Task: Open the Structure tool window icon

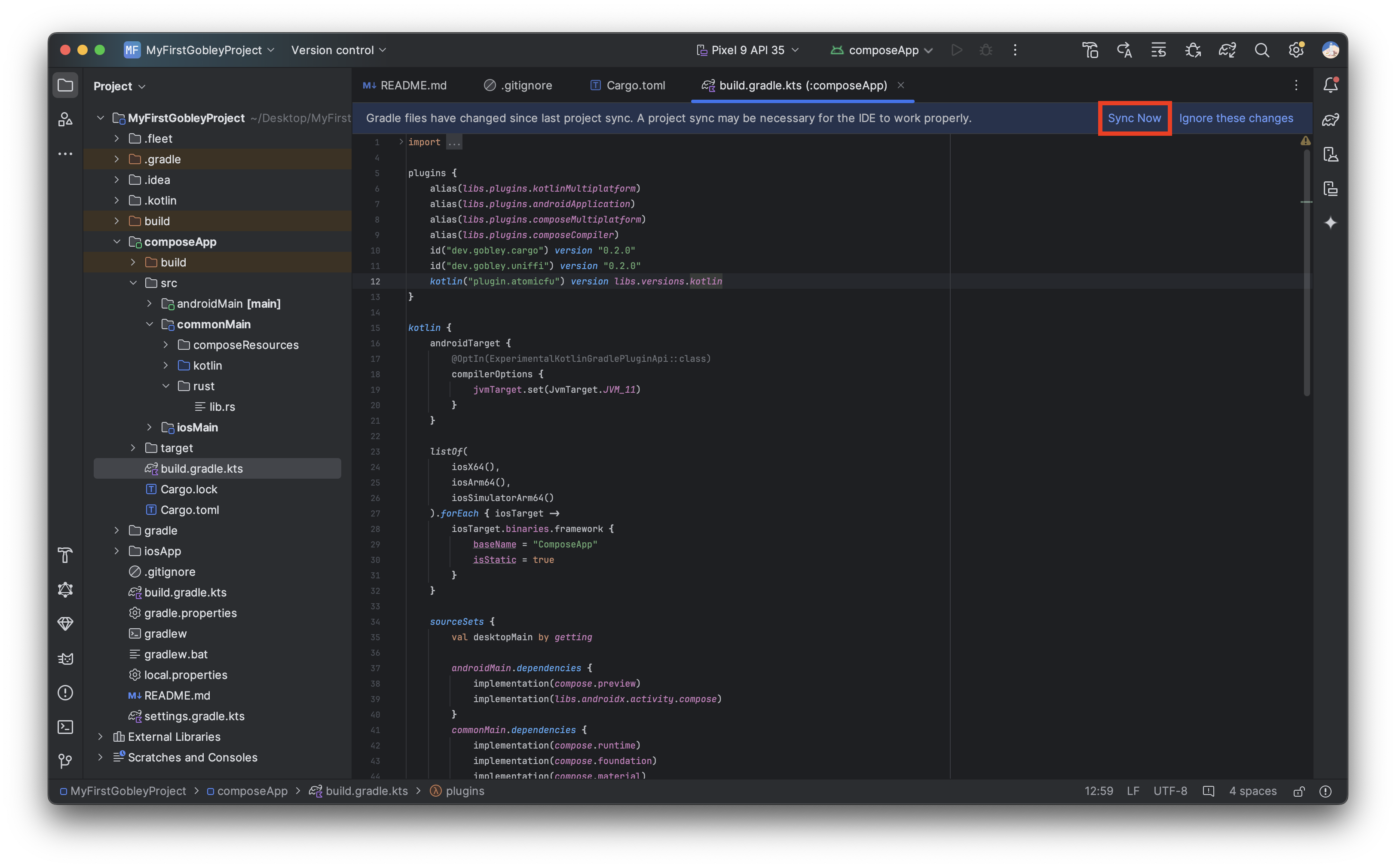Action: [65, 119]
